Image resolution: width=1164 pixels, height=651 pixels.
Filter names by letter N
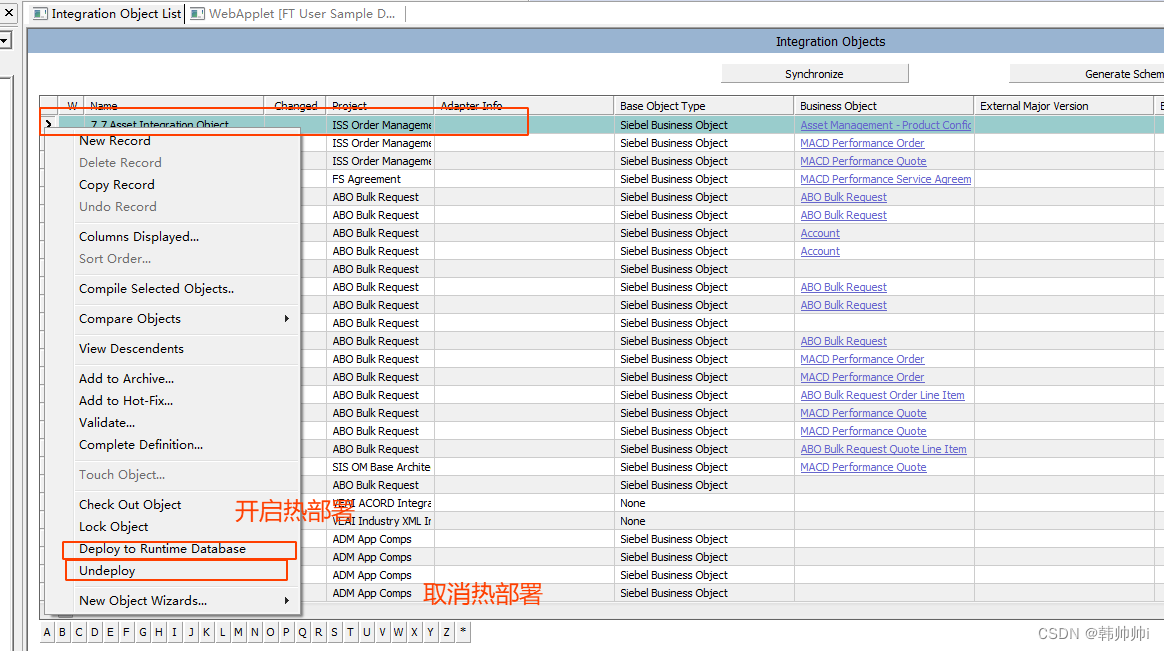point(255,632)
